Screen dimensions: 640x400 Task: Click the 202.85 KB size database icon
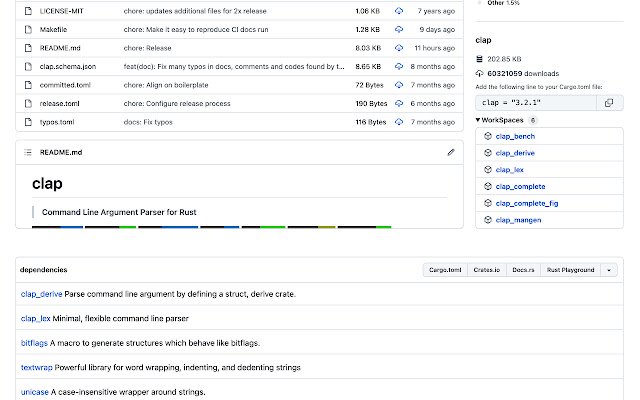[x=480, y=59]
